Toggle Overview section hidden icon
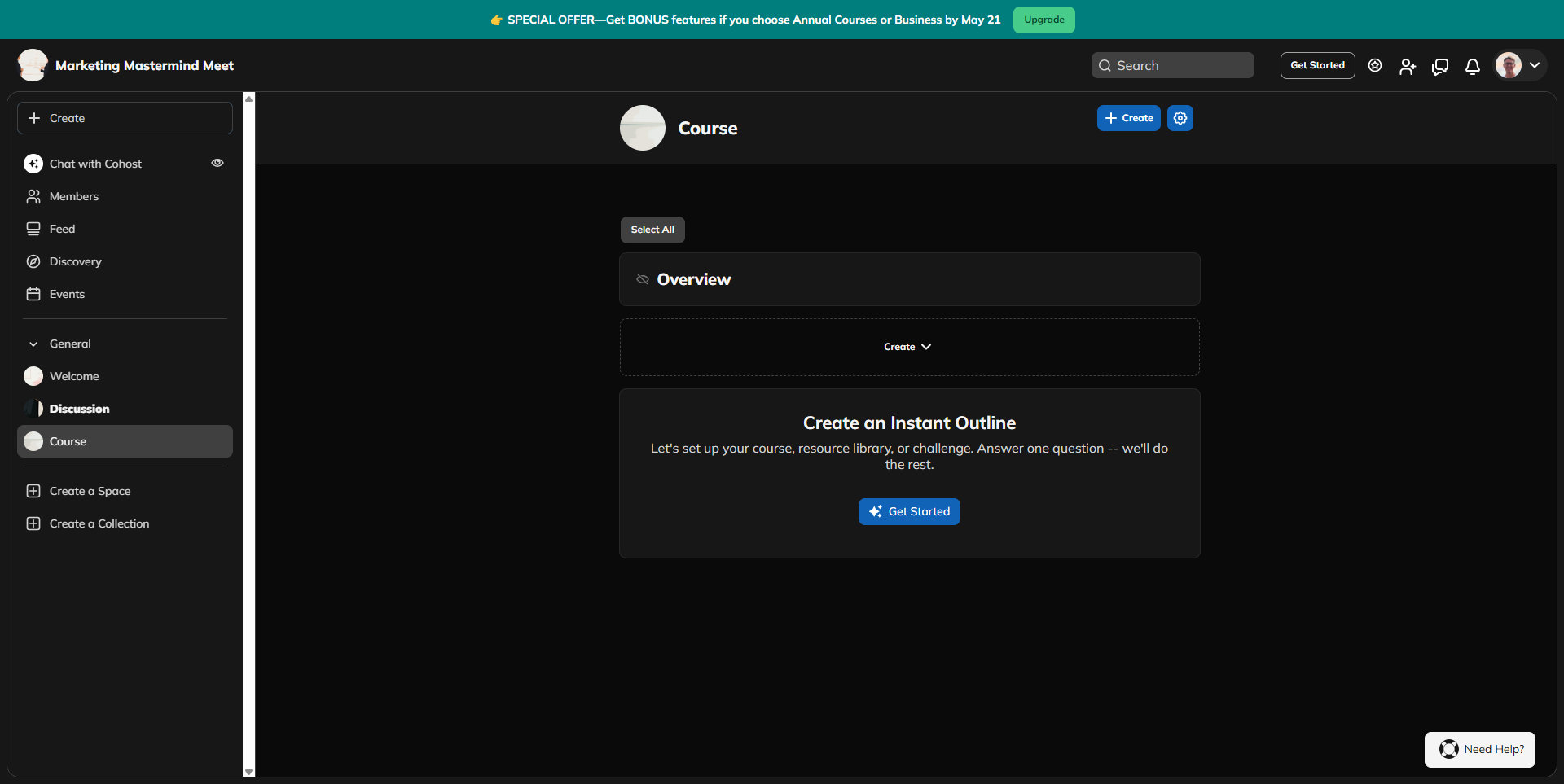 pos(643,279)
